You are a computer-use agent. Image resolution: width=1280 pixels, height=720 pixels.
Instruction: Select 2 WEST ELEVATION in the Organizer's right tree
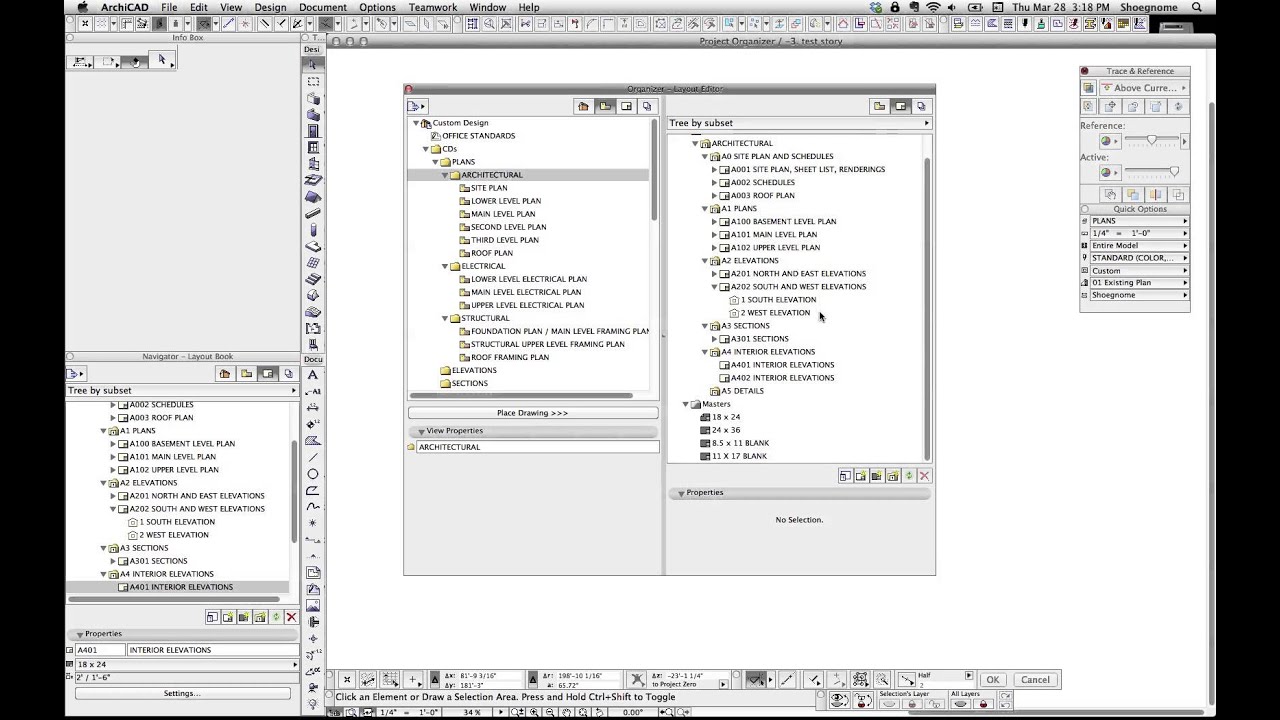775,313
